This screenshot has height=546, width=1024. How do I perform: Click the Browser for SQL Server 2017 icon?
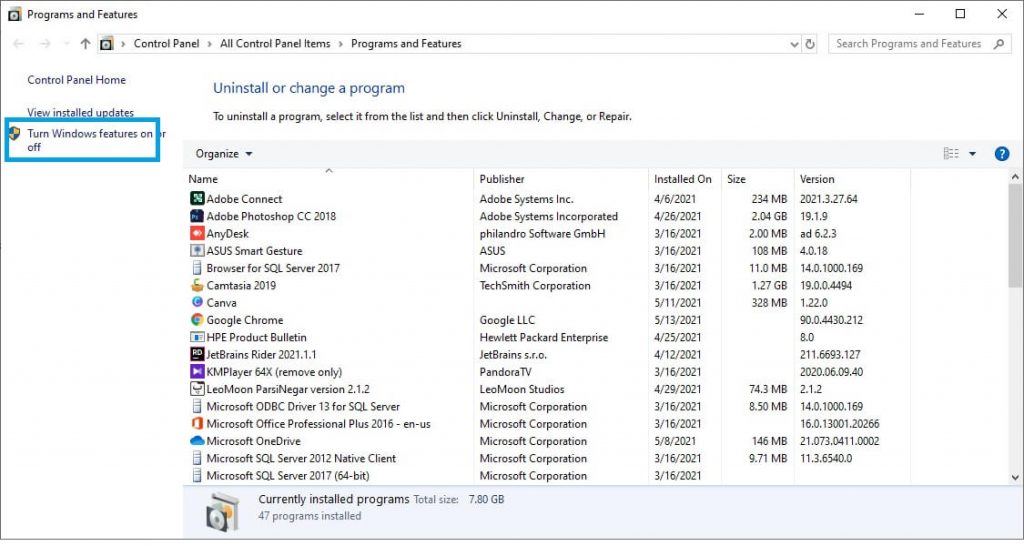[x=197, y=268]
